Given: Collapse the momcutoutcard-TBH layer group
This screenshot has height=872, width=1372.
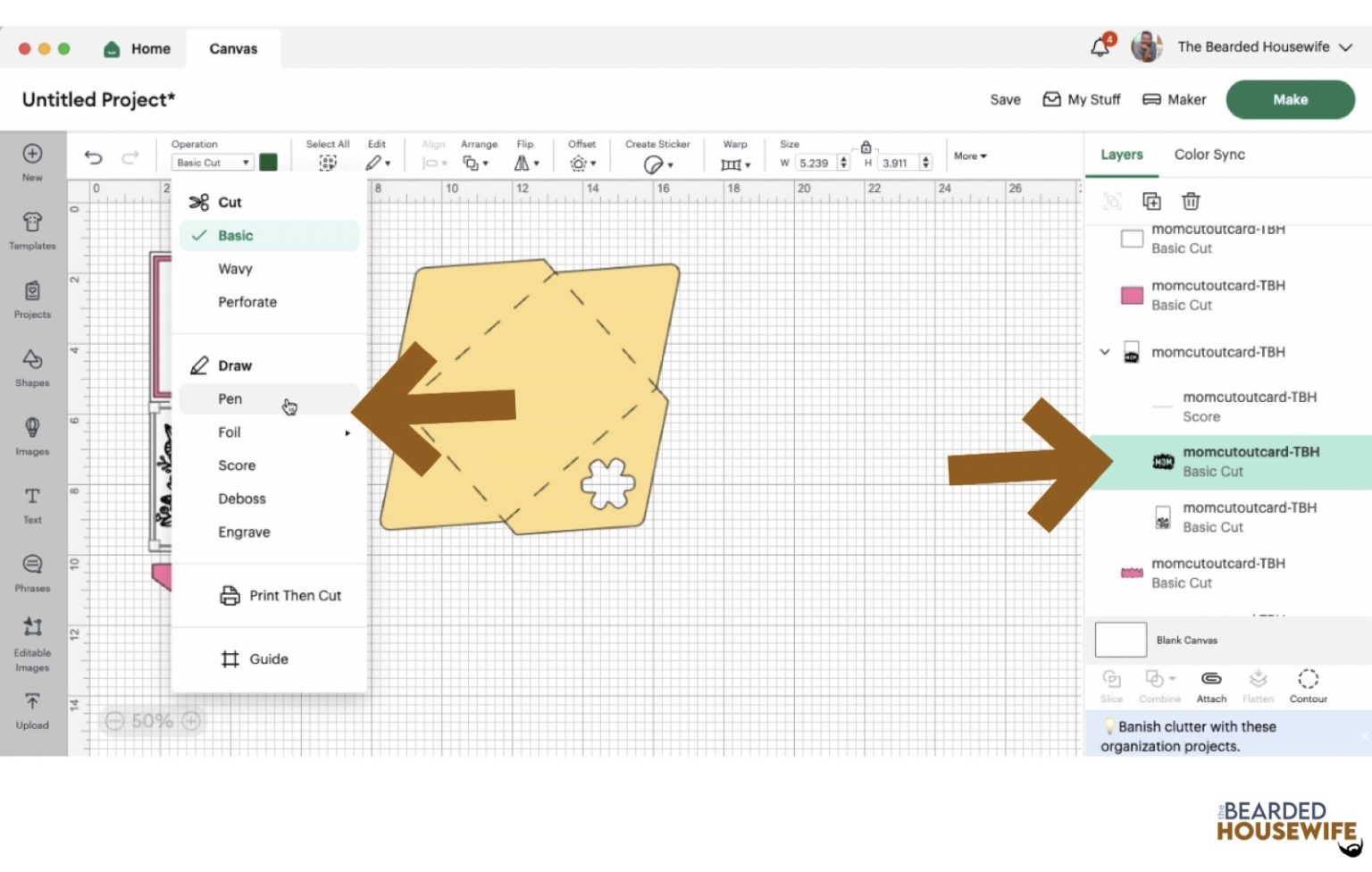Looking at the screenshot, I should [1105, 352].
